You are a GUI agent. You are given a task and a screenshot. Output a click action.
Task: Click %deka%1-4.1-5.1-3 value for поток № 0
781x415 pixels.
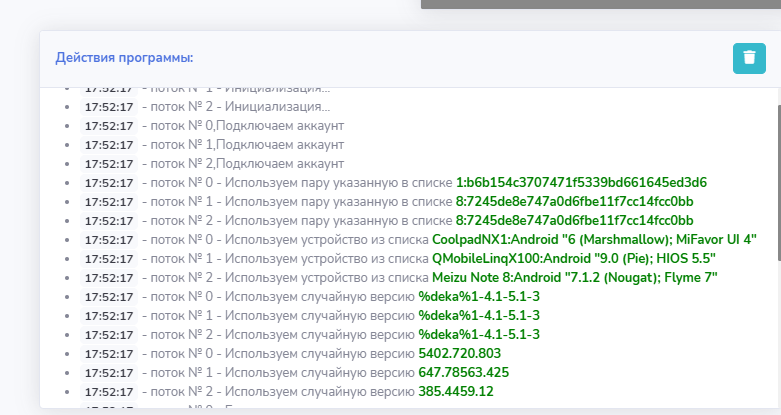479,296
